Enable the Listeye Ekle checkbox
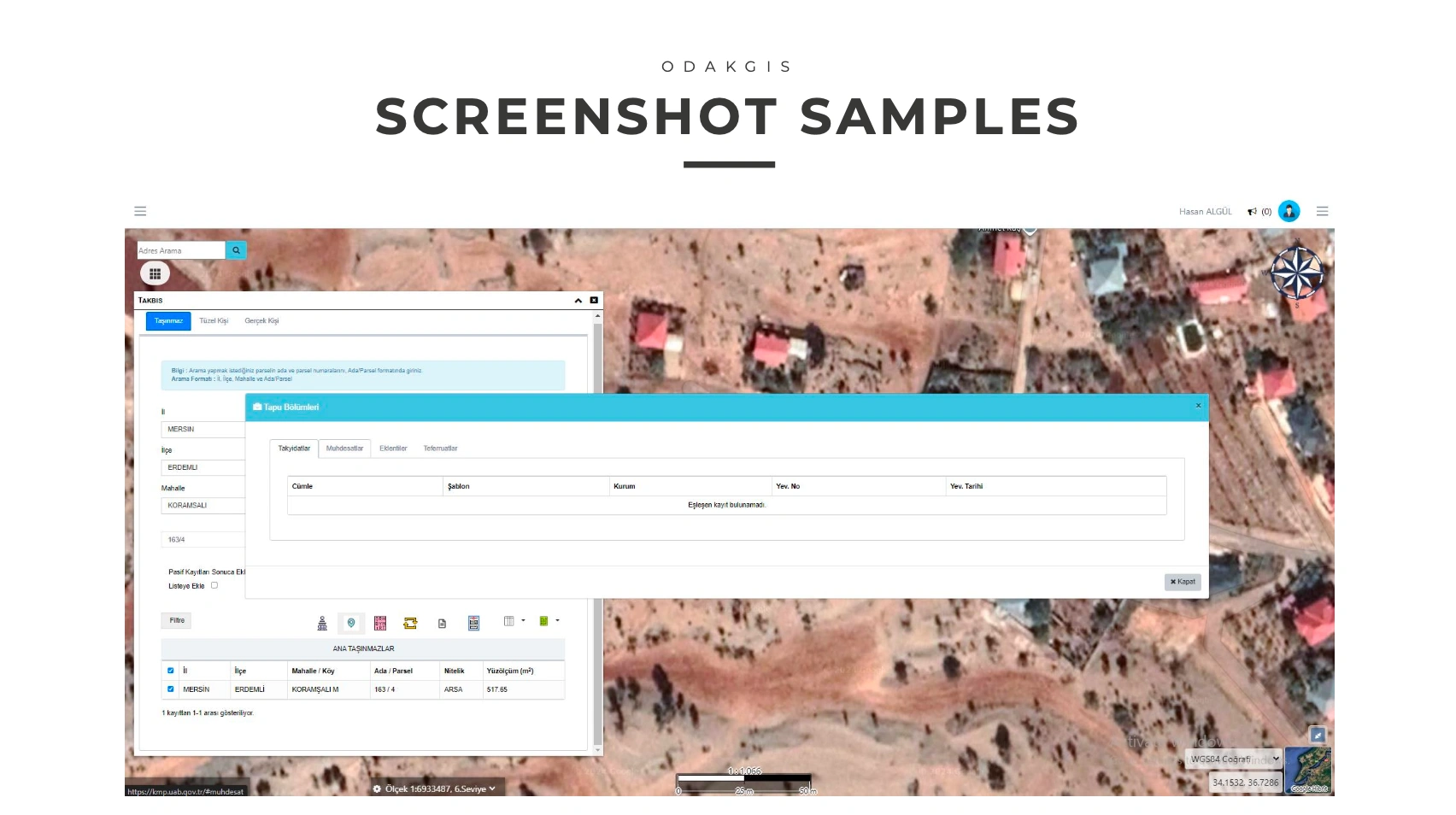This screenshot has width=1456, height=815. (x=214, y=585)
